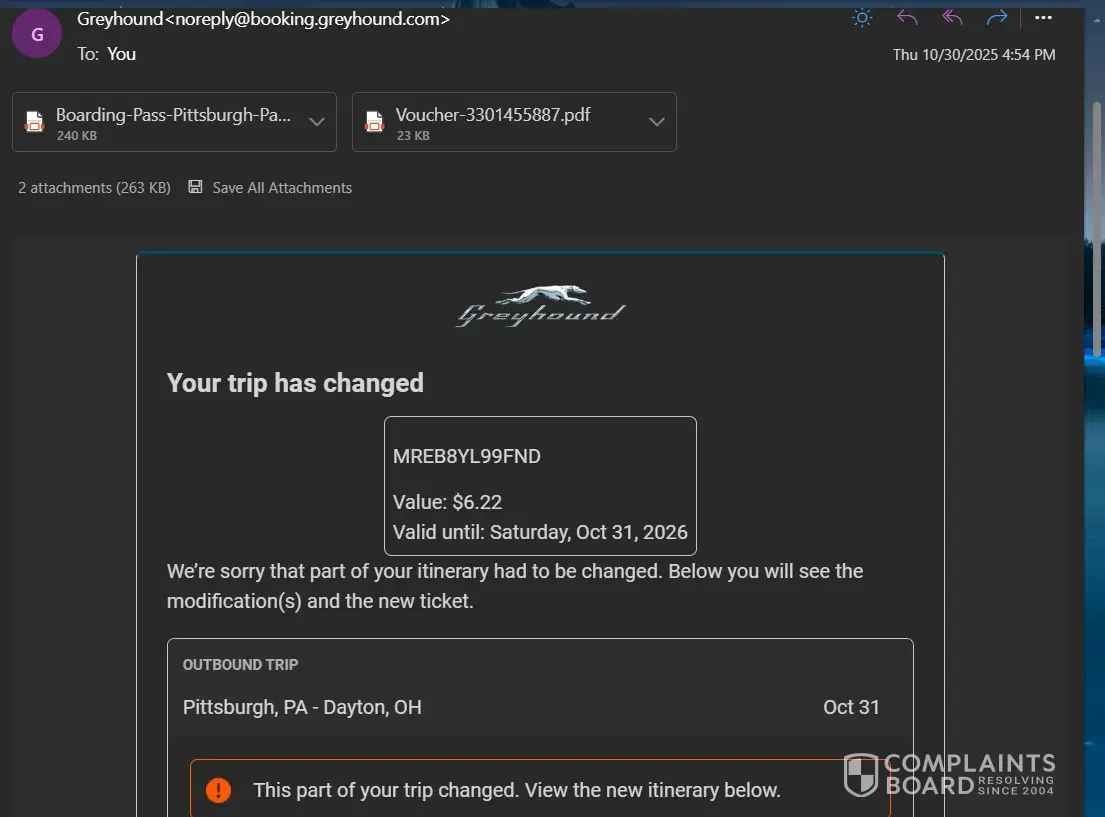Screen dimensions: 1105x817
Task: Click the PDF file icon on Voucher-3301455887
Action: (375, 122)
